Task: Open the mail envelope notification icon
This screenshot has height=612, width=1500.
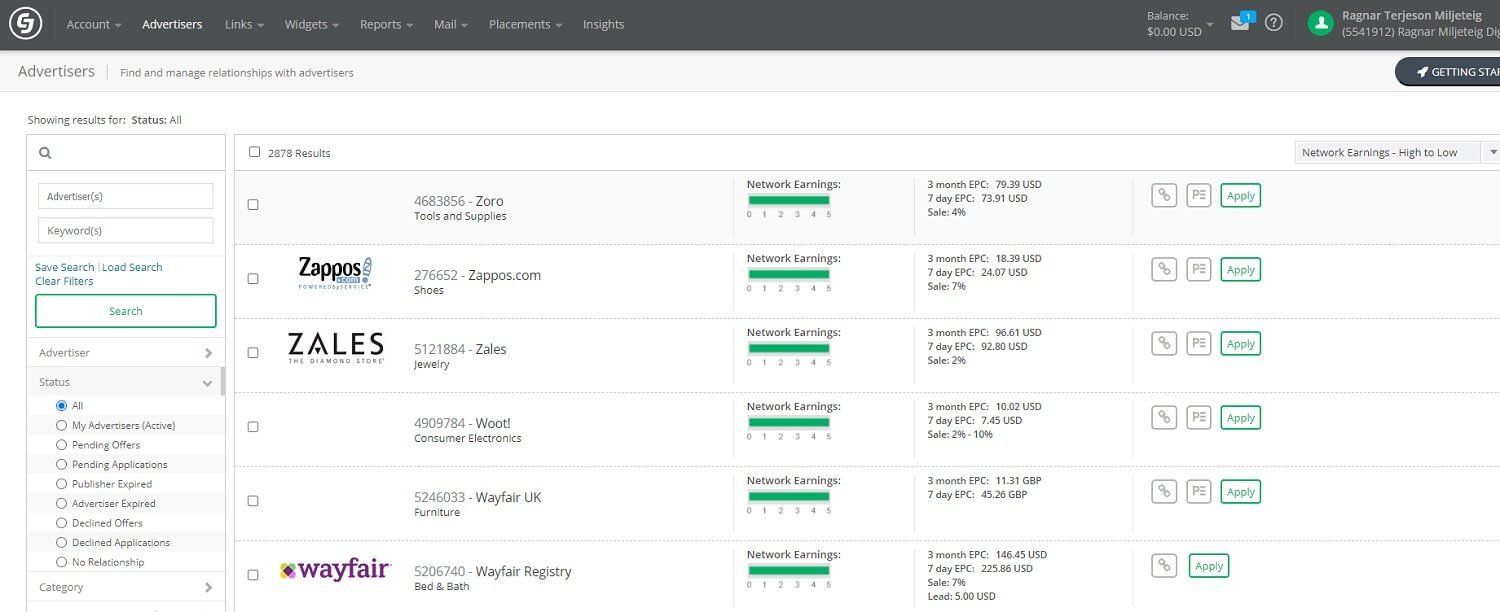Action: click(x=1240, y=23)
